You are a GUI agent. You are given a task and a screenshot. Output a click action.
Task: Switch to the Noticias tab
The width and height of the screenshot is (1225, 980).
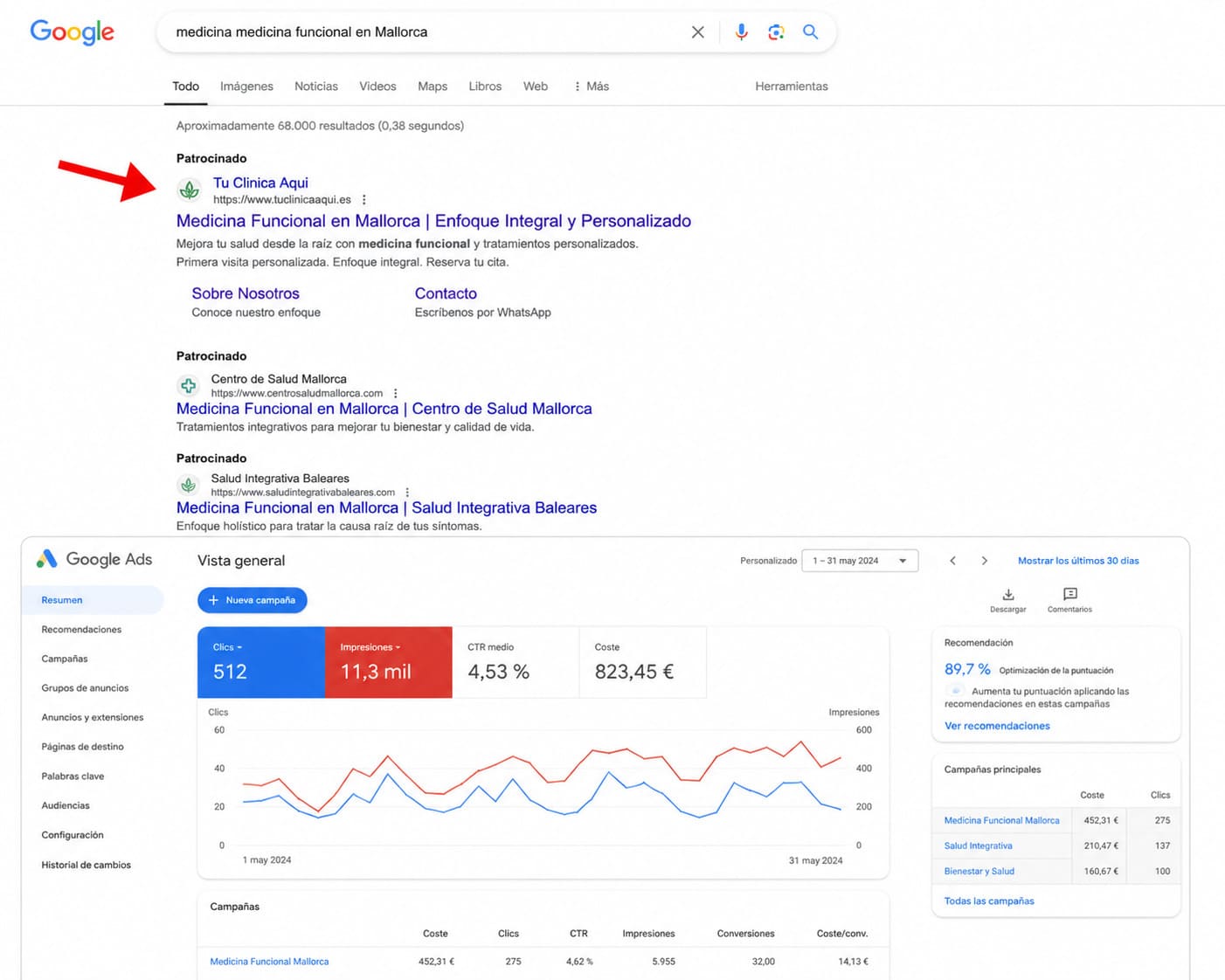click(316, 86)
